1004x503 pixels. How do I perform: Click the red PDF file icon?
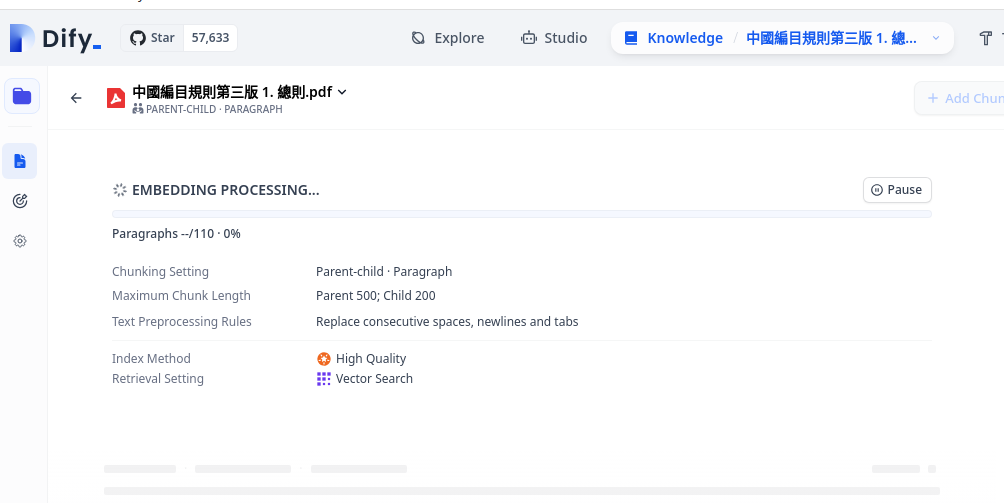(116, 98)
